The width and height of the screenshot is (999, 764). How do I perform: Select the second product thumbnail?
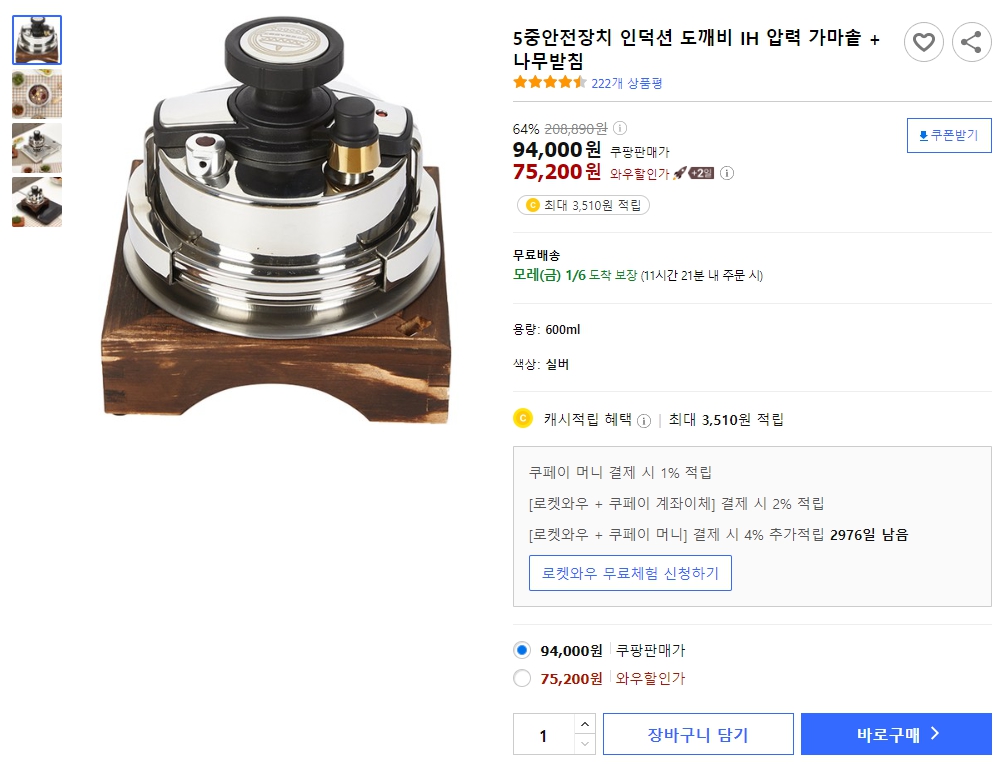[x=36, y=95]
